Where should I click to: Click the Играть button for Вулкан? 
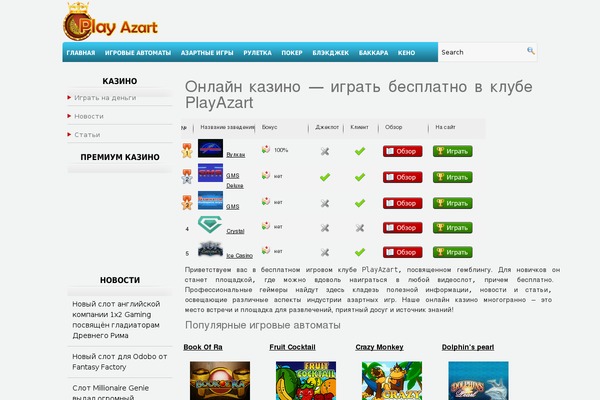click(453, 151)
